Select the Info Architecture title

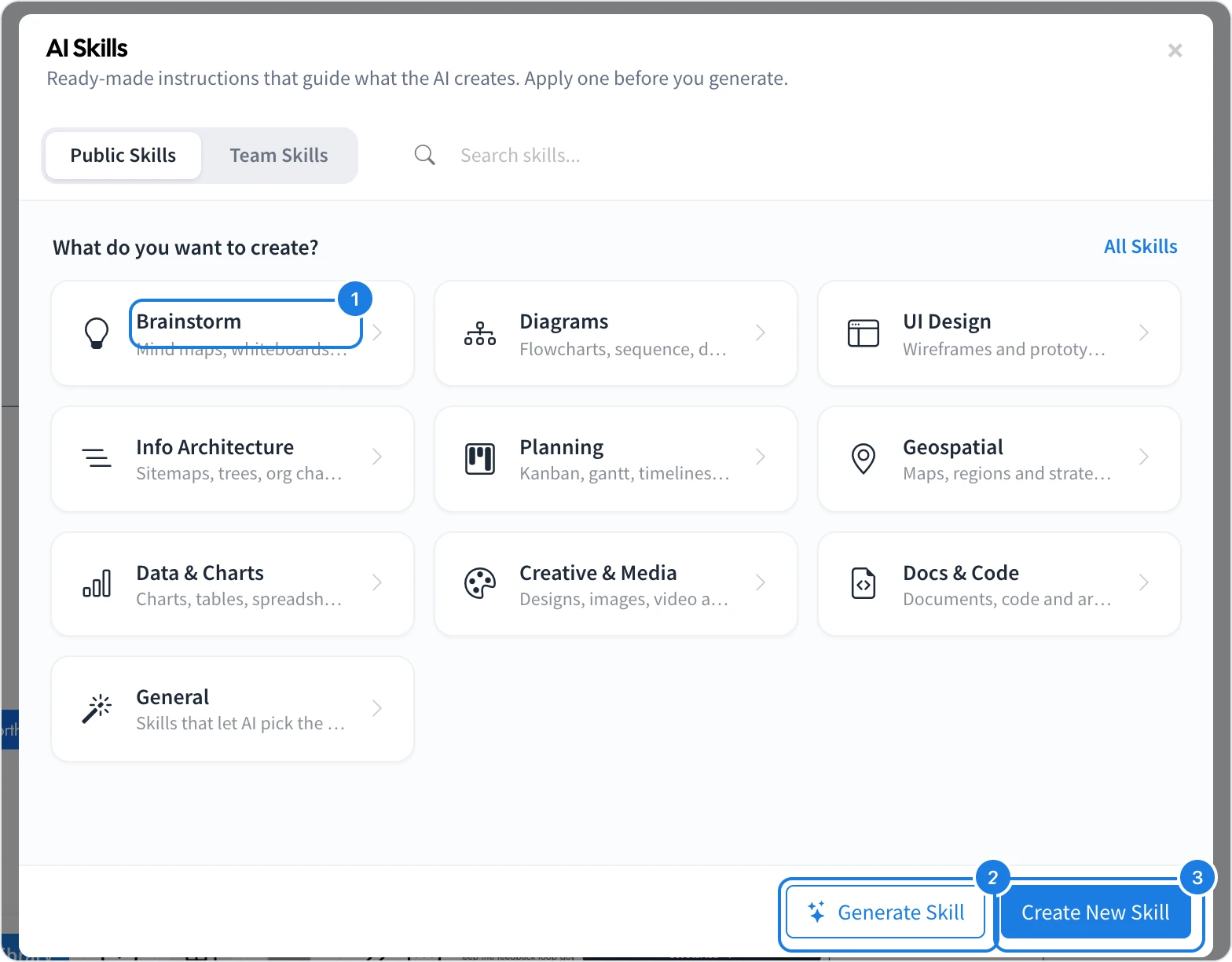[x=215, y=447]
